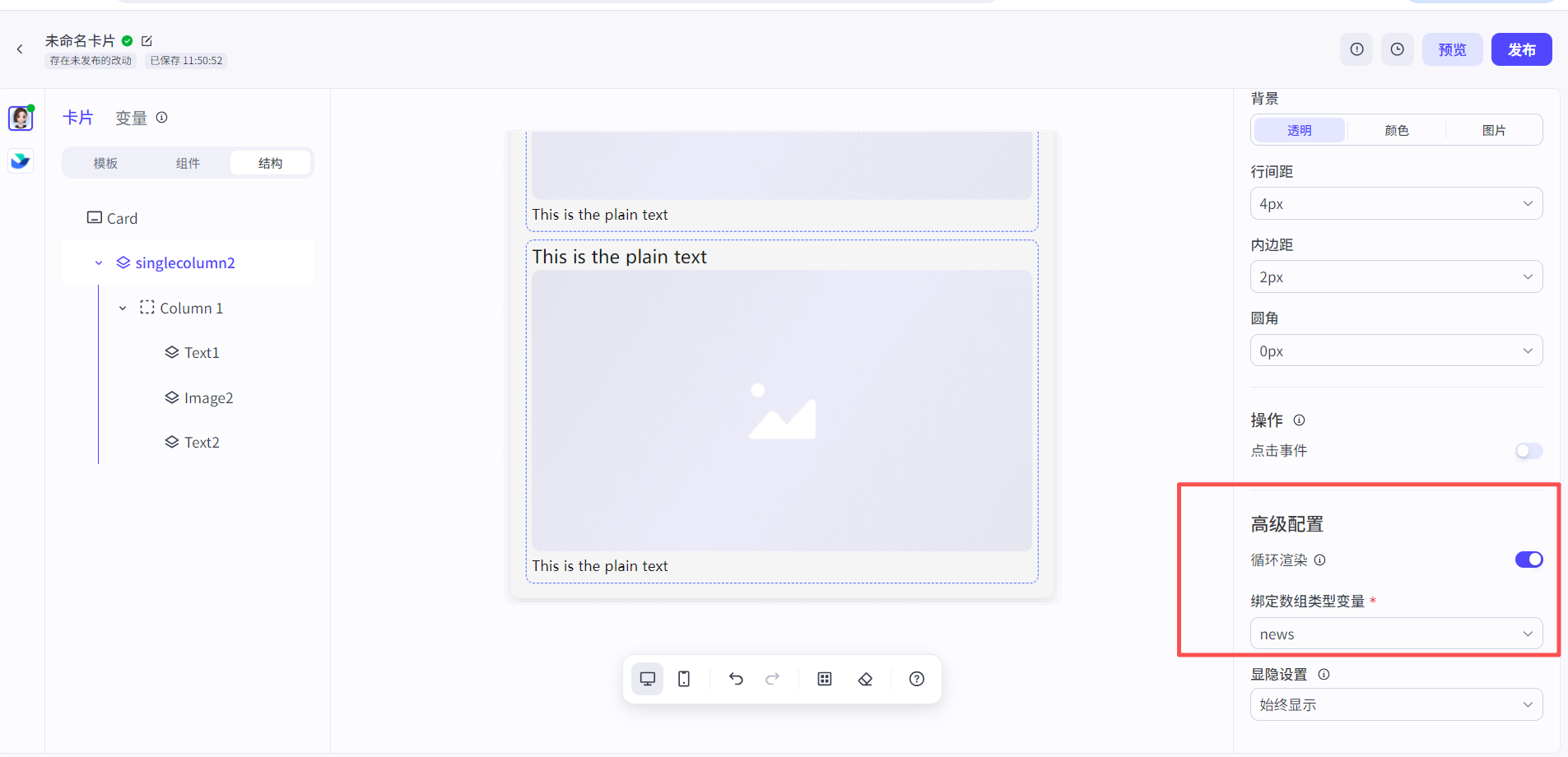Show info tooltip next to 循环渲染
The width and height of the screenshot is (1568, 757).
pos(1320,560)
